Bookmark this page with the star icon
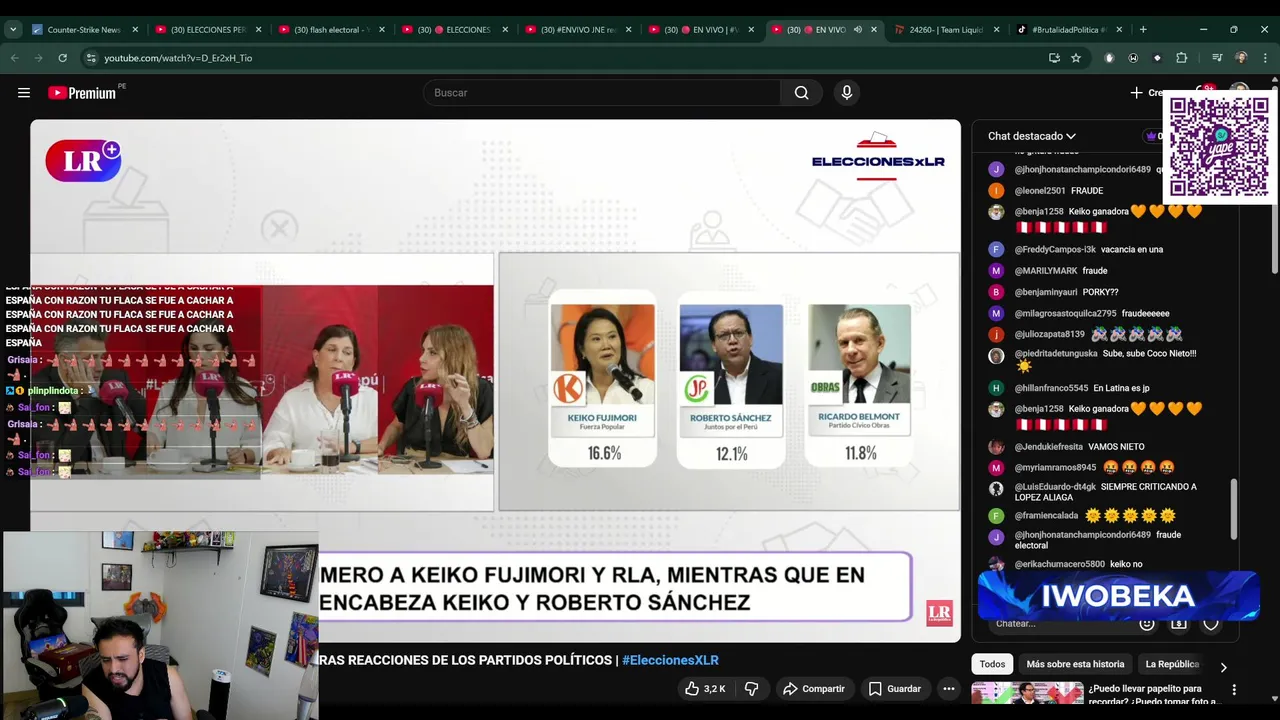The image size is (1280, 720). tap(1076, 58)
